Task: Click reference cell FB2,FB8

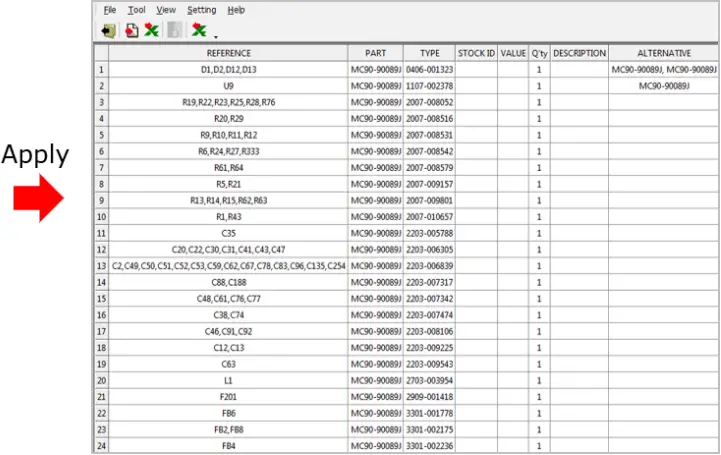Action: click(229, 430)
